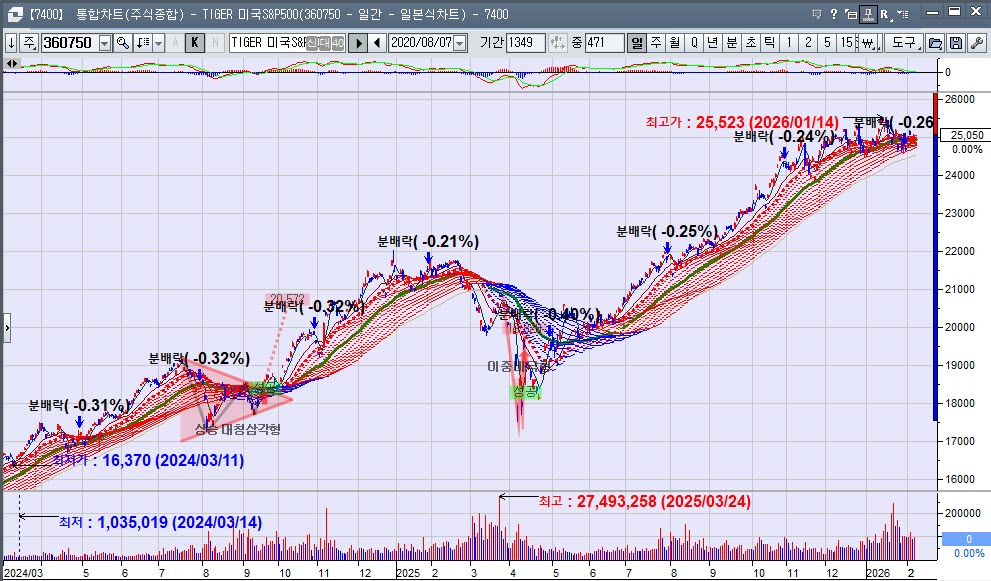Viewport: 991px width, 581px height.
Task: Select the 분 (minute) period tab
Action: point(731,43)
